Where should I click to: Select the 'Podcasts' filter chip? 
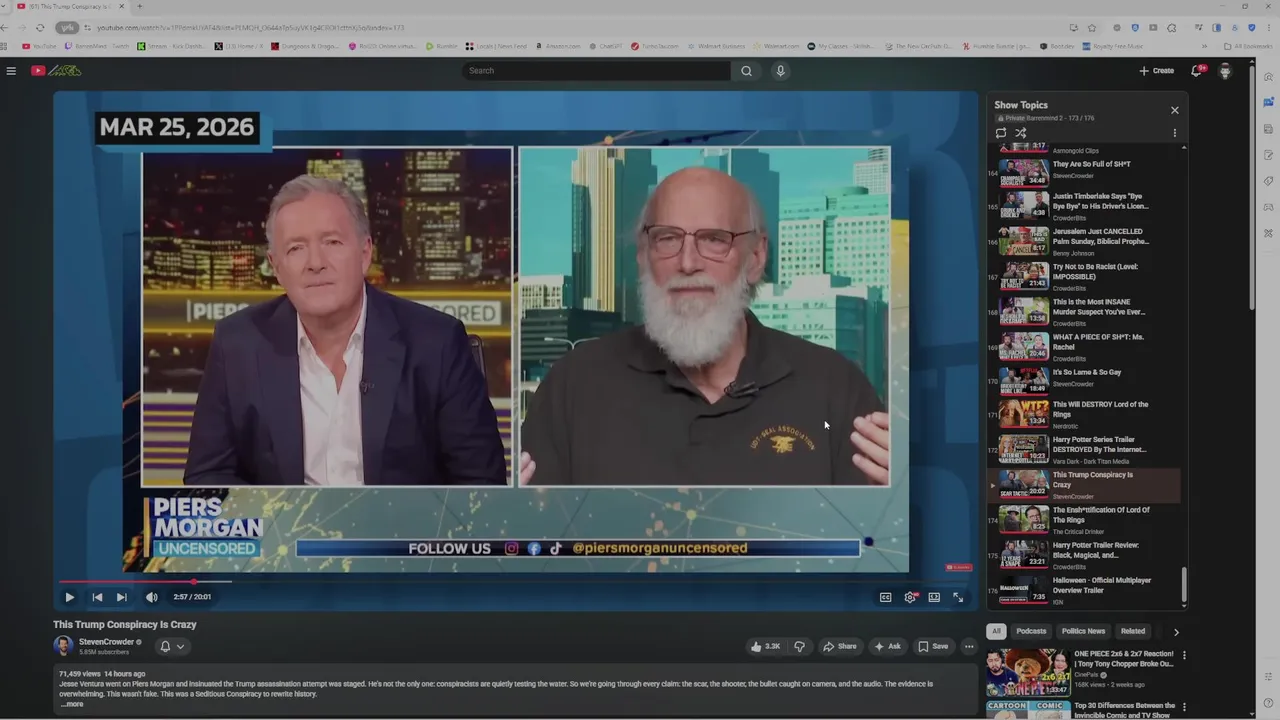[1031, 631]
